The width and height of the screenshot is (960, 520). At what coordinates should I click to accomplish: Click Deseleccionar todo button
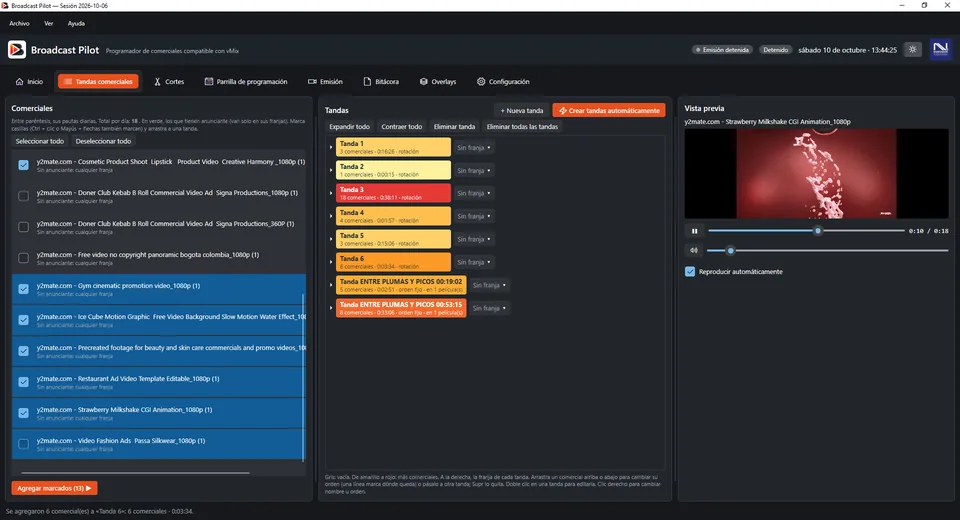103,141
